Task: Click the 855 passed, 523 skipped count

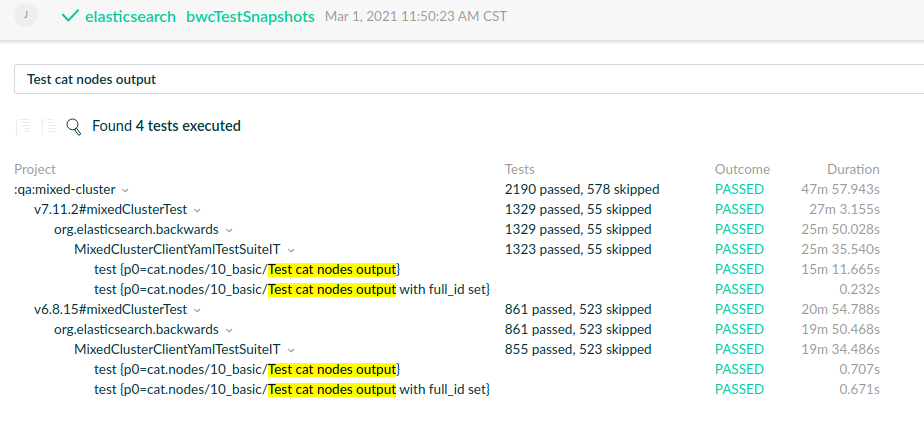Action: 578,350
